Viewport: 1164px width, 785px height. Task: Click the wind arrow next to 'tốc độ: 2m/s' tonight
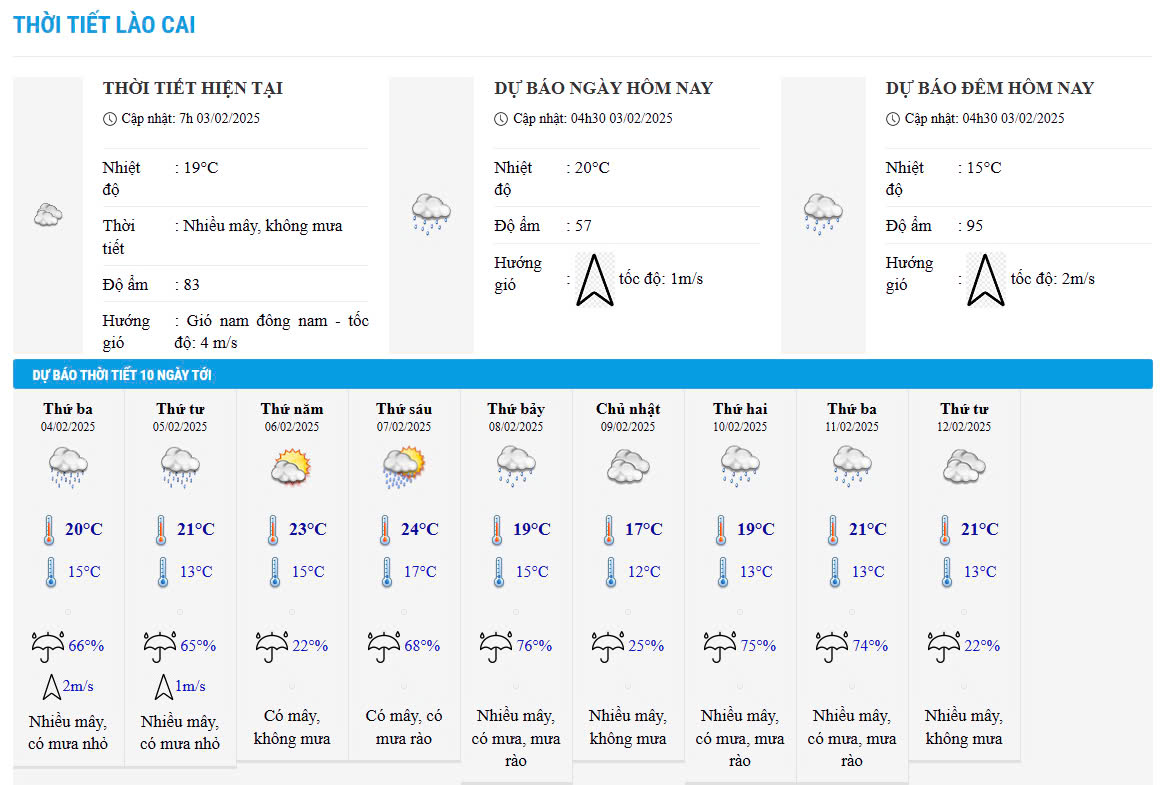click(x=986, y=280)
